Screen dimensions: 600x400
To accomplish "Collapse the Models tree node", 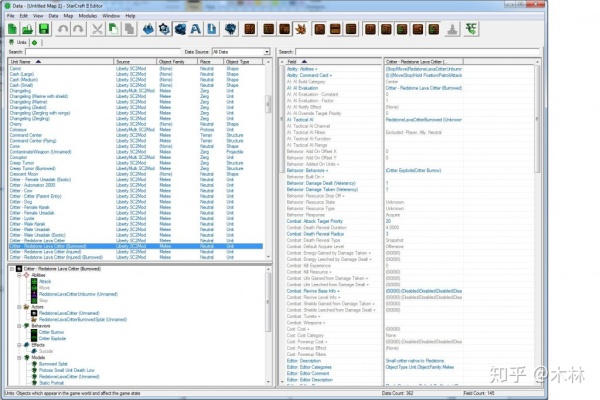I will point(19,358).
